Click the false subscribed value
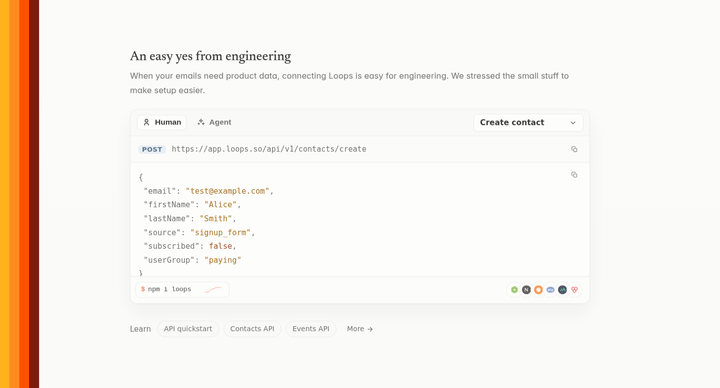 (x=220, y=246)
